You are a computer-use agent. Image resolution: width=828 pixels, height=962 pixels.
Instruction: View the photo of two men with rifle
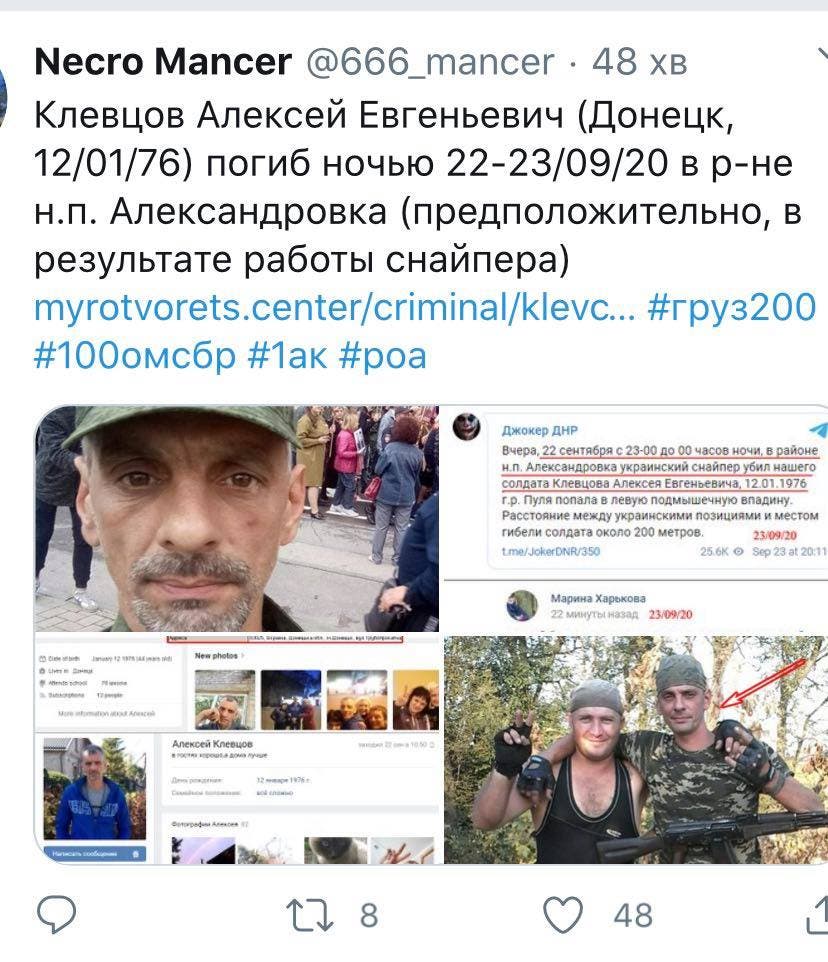coord(635,750)
